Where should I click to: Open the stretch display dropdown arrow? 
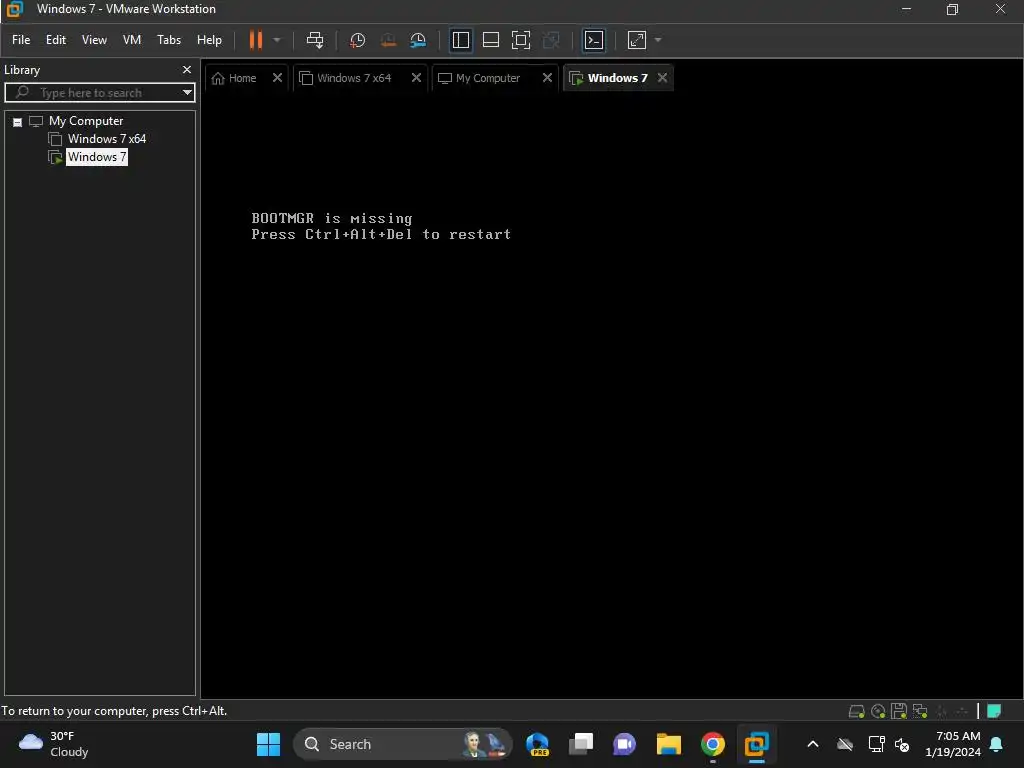[x=658, y=40]
